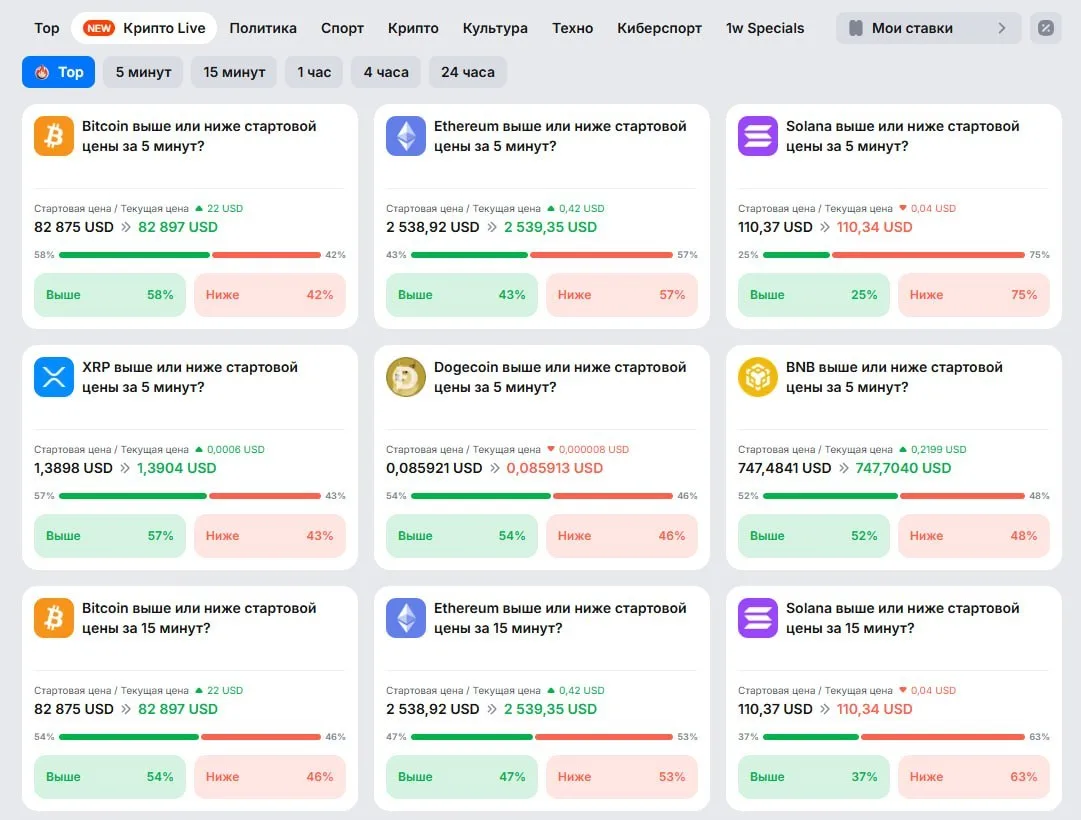Viewport: 1081px width, 820px height.
Task: Click the Ethereum icon on the 5-minute card
Action: (x=406, y=136)
